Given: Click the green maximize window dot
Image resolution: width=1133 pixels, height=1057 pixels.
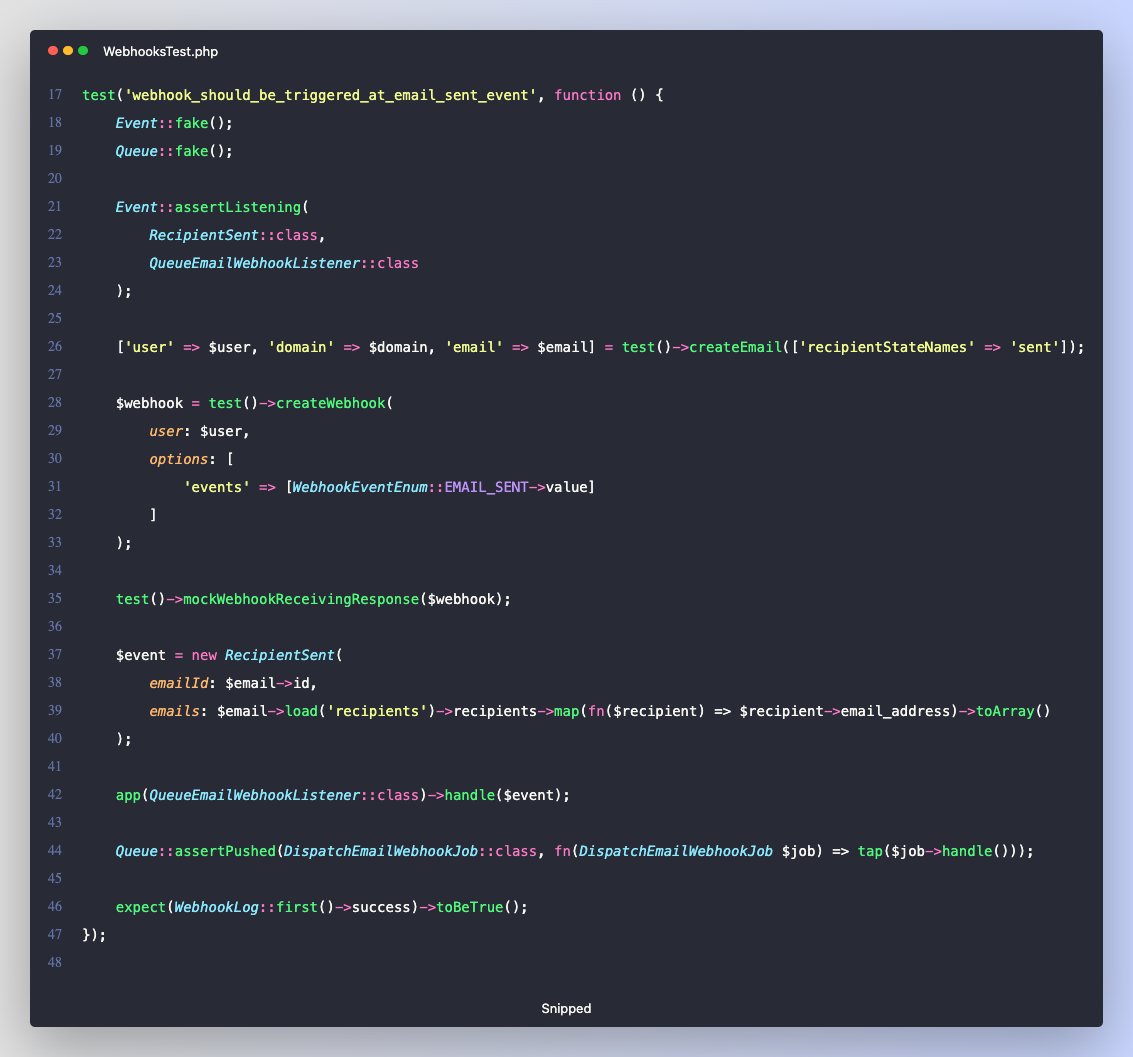Looking at the screenshot, I should click(x=83, y=51).
